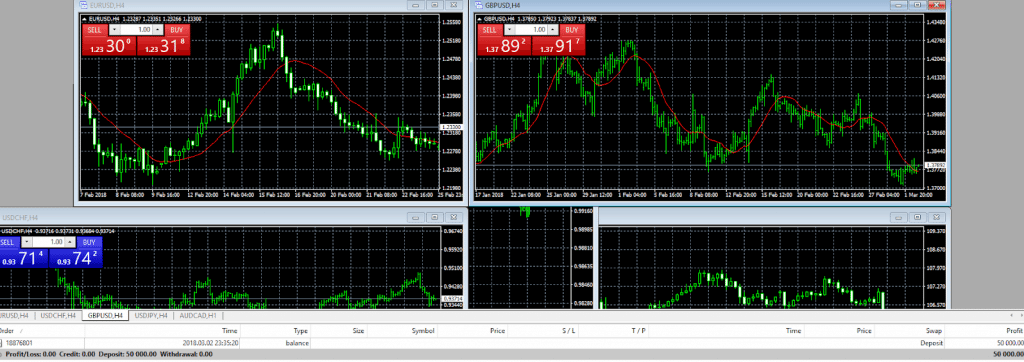Increase EURUSD trade volume with up arrow
Image resolution: width=1024 pixels, height=362 pixels.
[158, 30]
